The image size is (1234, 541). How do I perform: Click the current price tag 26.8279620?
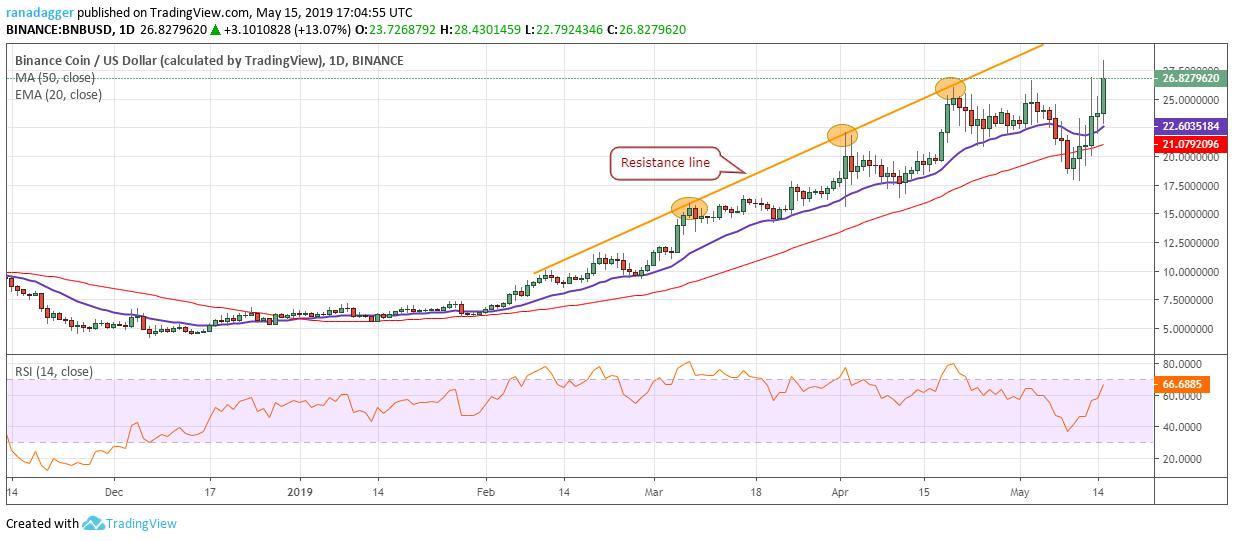coord(1190,77)
